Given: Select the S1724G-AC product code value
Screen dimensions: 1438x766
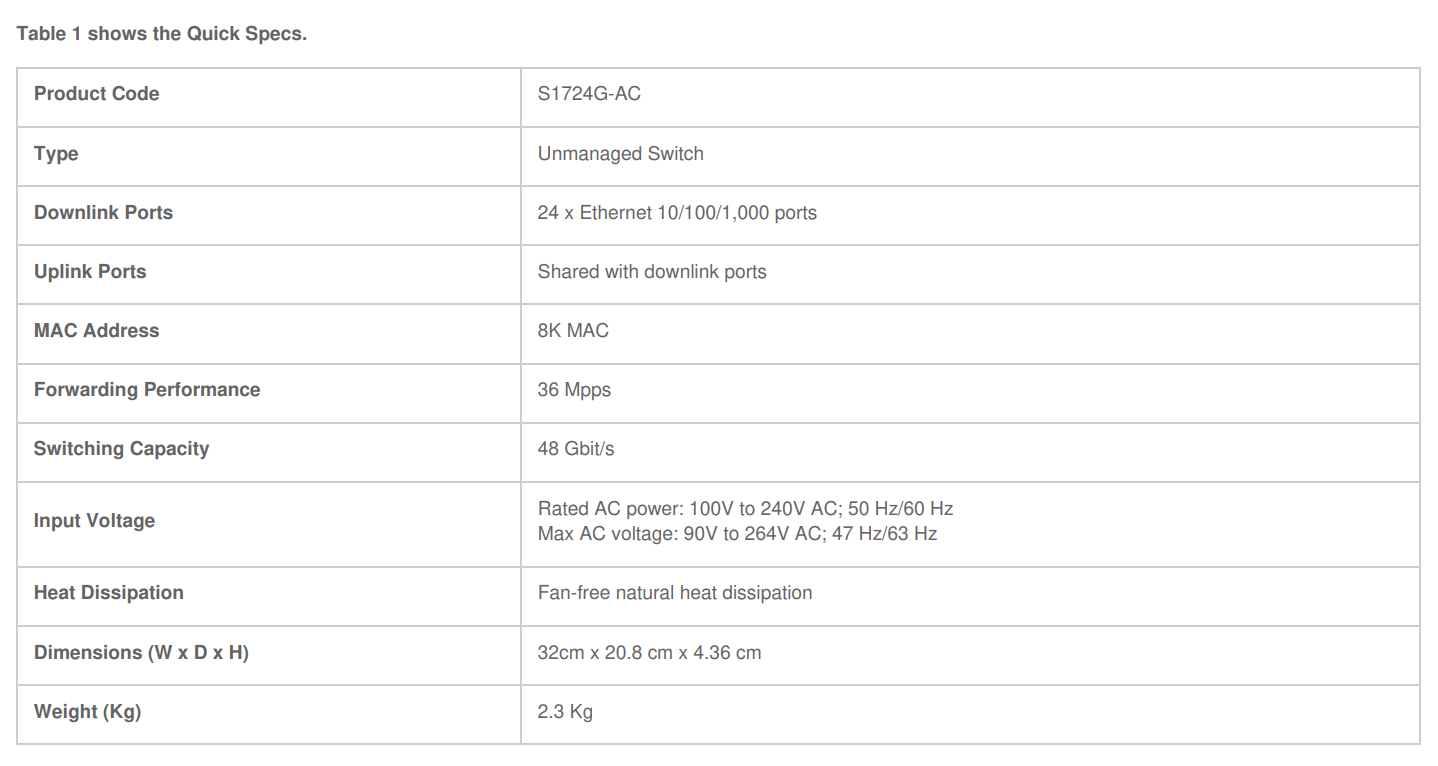Looking at the screenshot, I should 589,94.
